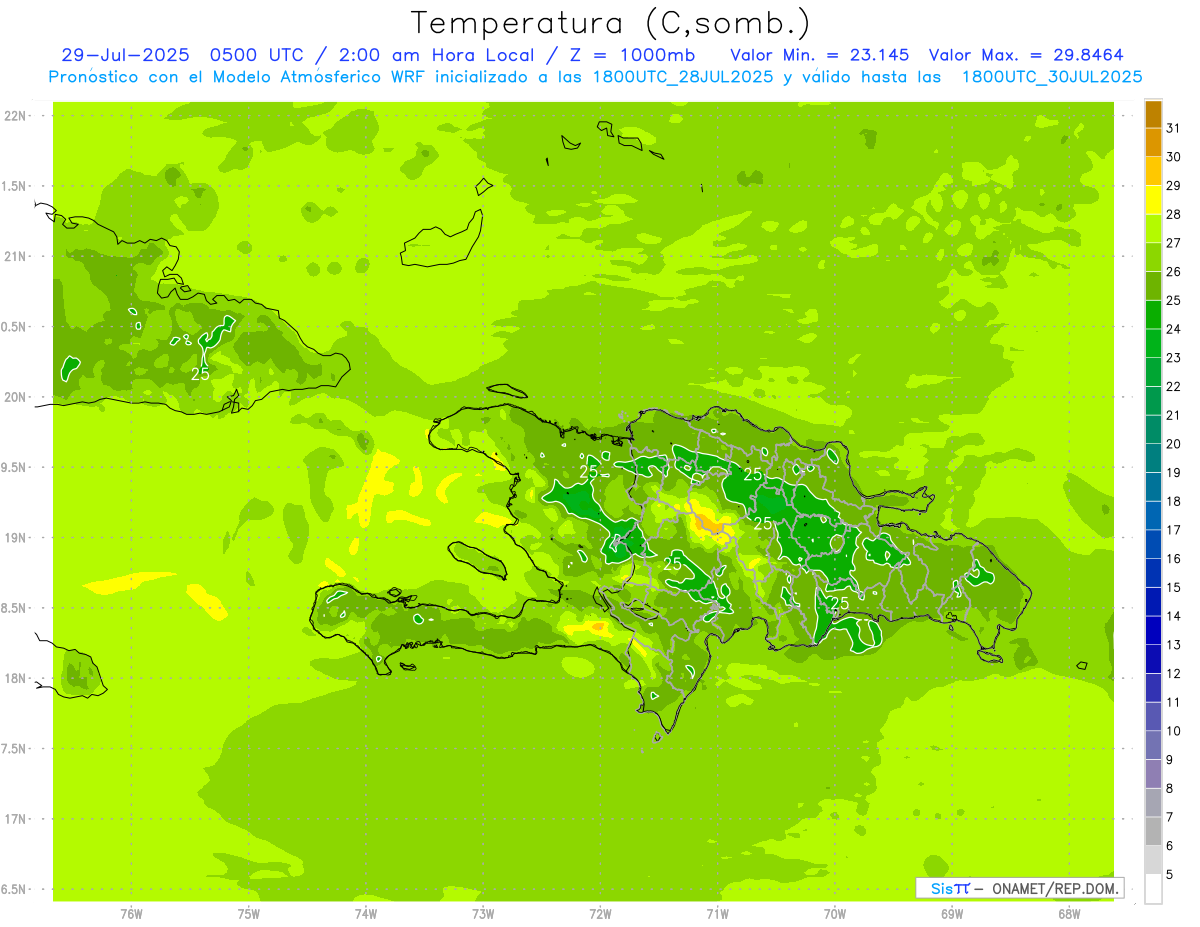Click the yellow swatch between 28 and 29
1200x927 pixels.
[1153, 200]
